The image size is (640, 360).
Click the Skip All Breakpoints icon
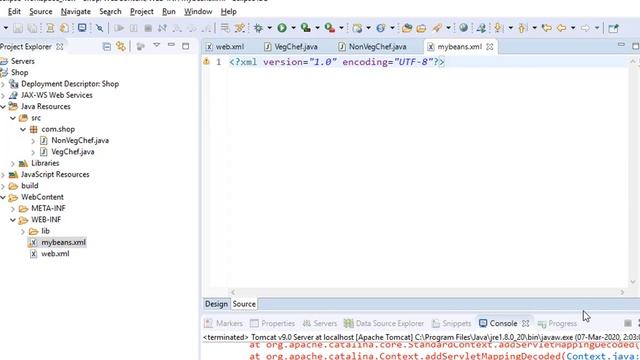pyautogui.click(x=99, y=28)
